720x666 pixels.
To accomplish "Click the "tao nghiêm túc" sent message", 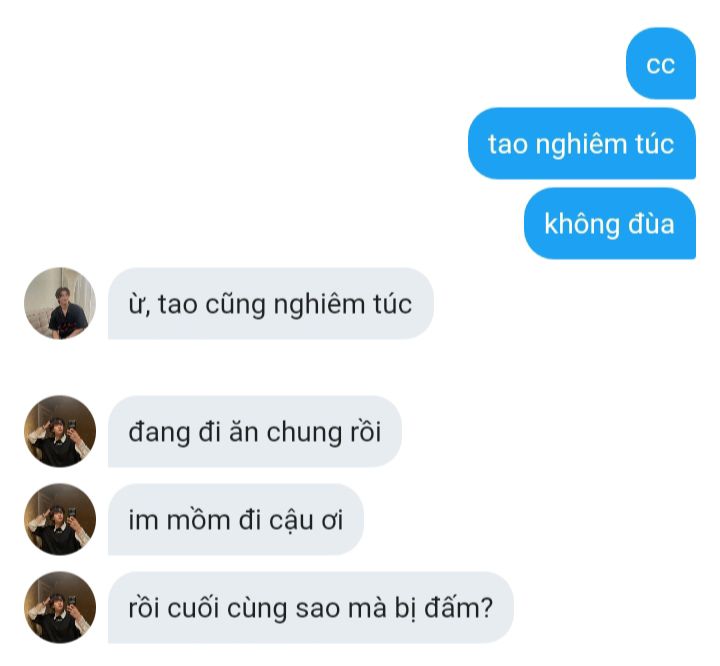I will [x=582, y=144].
